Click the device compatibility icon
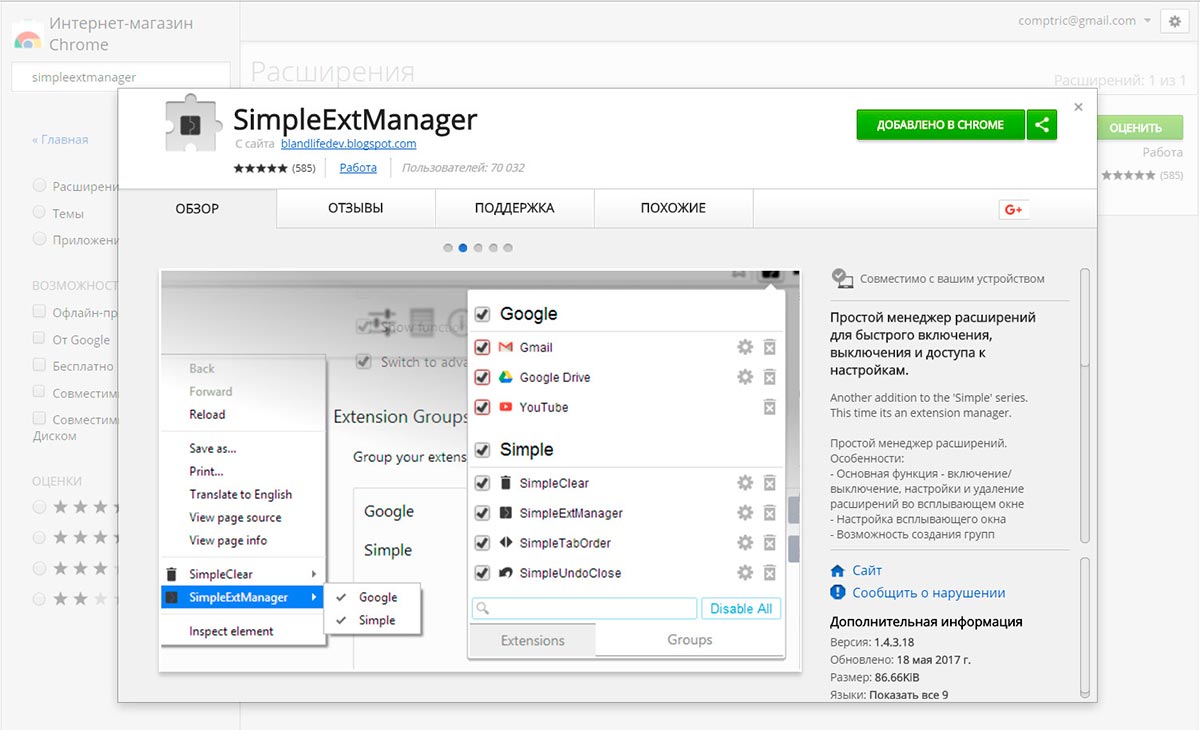 tap(843, 279)
